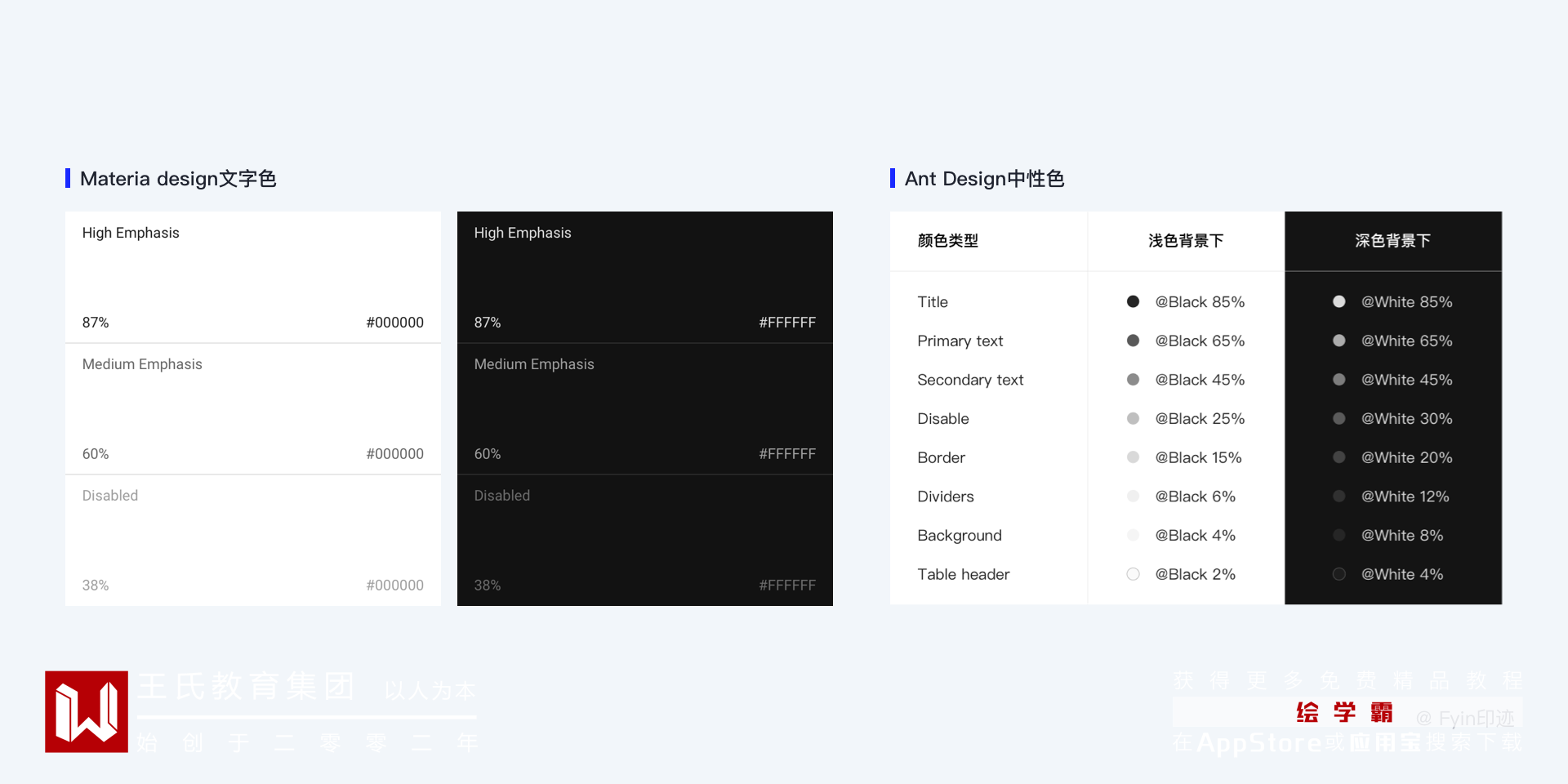
Task: Click the "38%" value in the dark card
Action: pyautogui.click(x=488, y=586)
